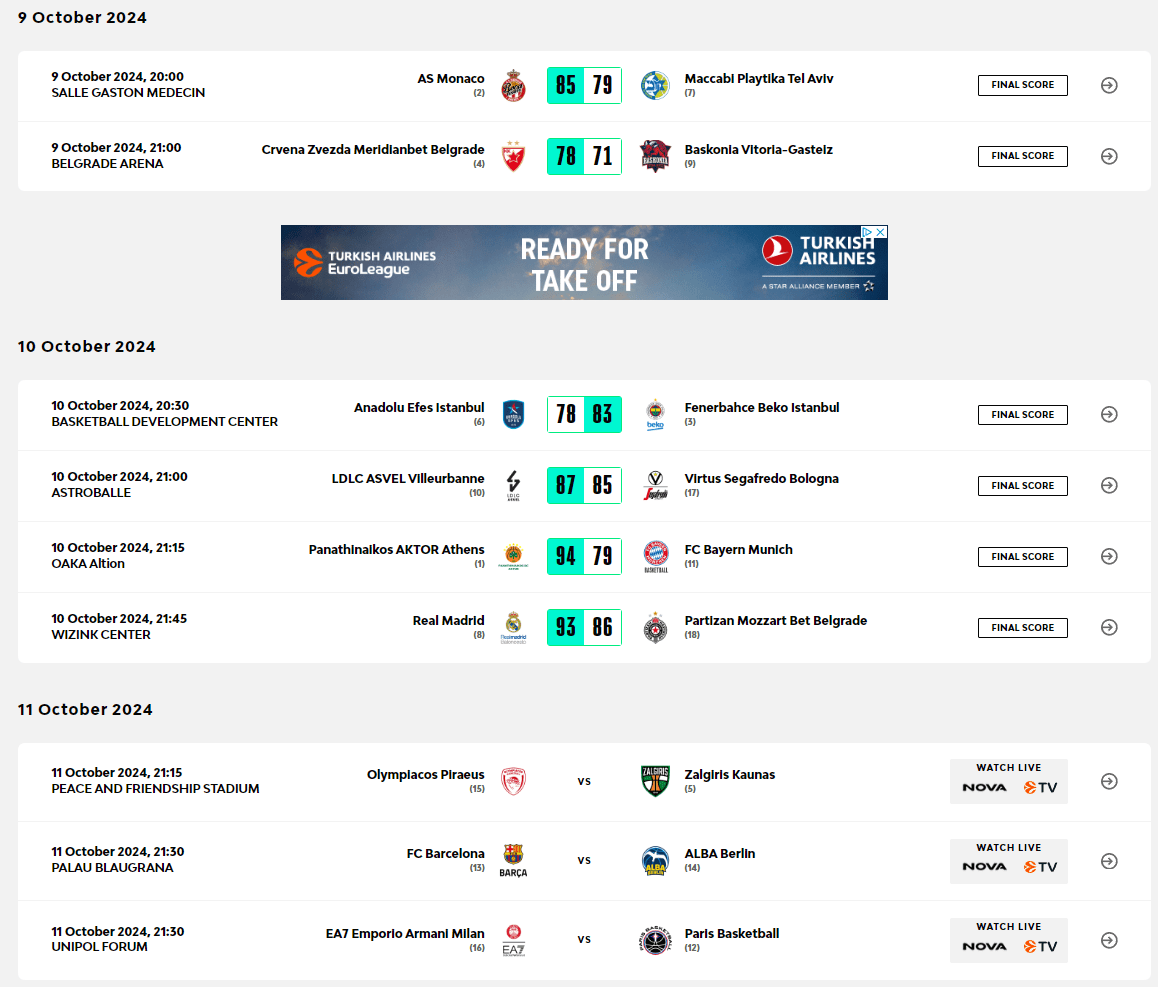
Task: Click the Fenerbahce Beko Istanbul logo
Action: [x=655, y=414]
